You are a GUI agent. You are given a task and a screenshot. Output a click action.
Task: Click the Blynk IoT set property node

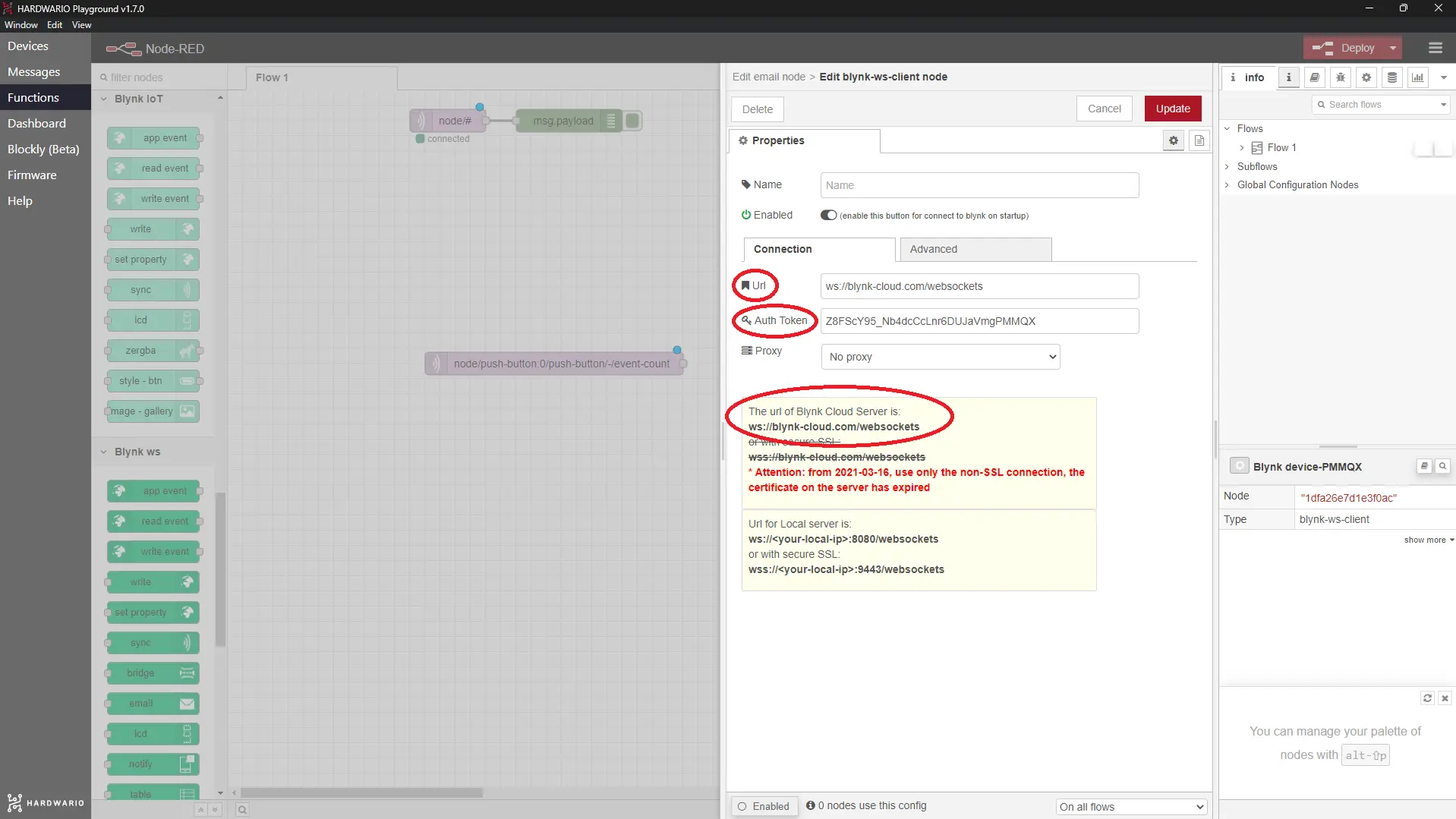pos(154,260)
